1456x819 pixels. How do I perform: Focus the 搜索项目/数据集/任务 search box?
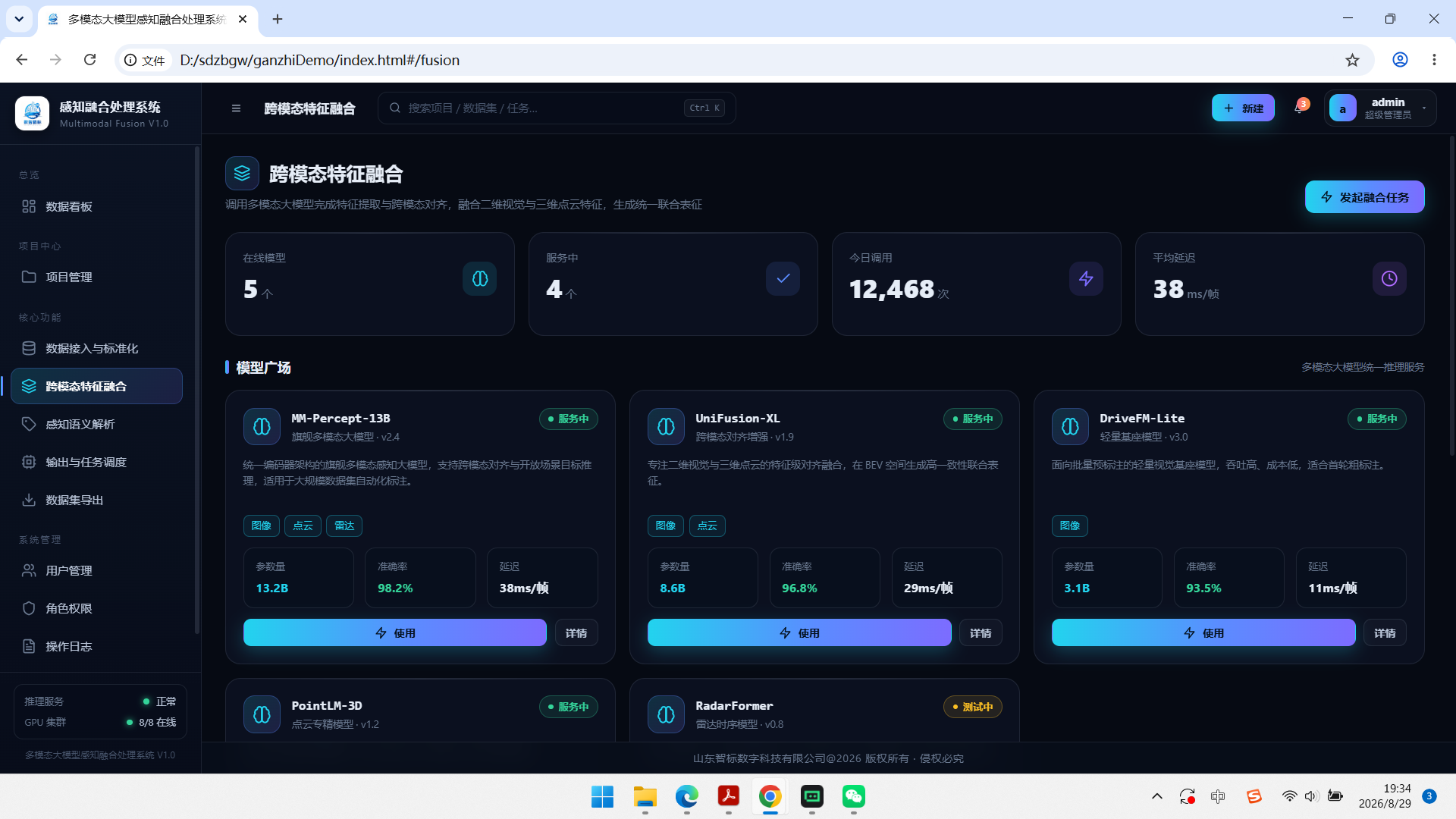[x=556, y=108]
